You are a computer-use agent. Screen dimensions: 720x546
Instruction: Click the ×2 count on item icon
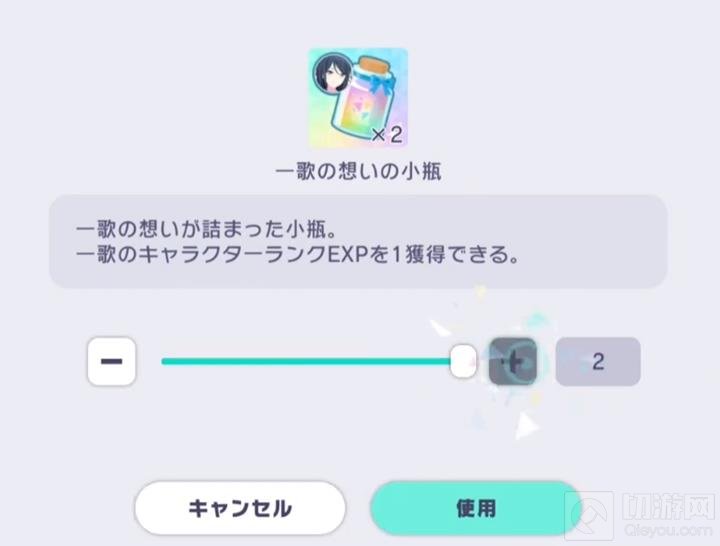pos(387,135)
